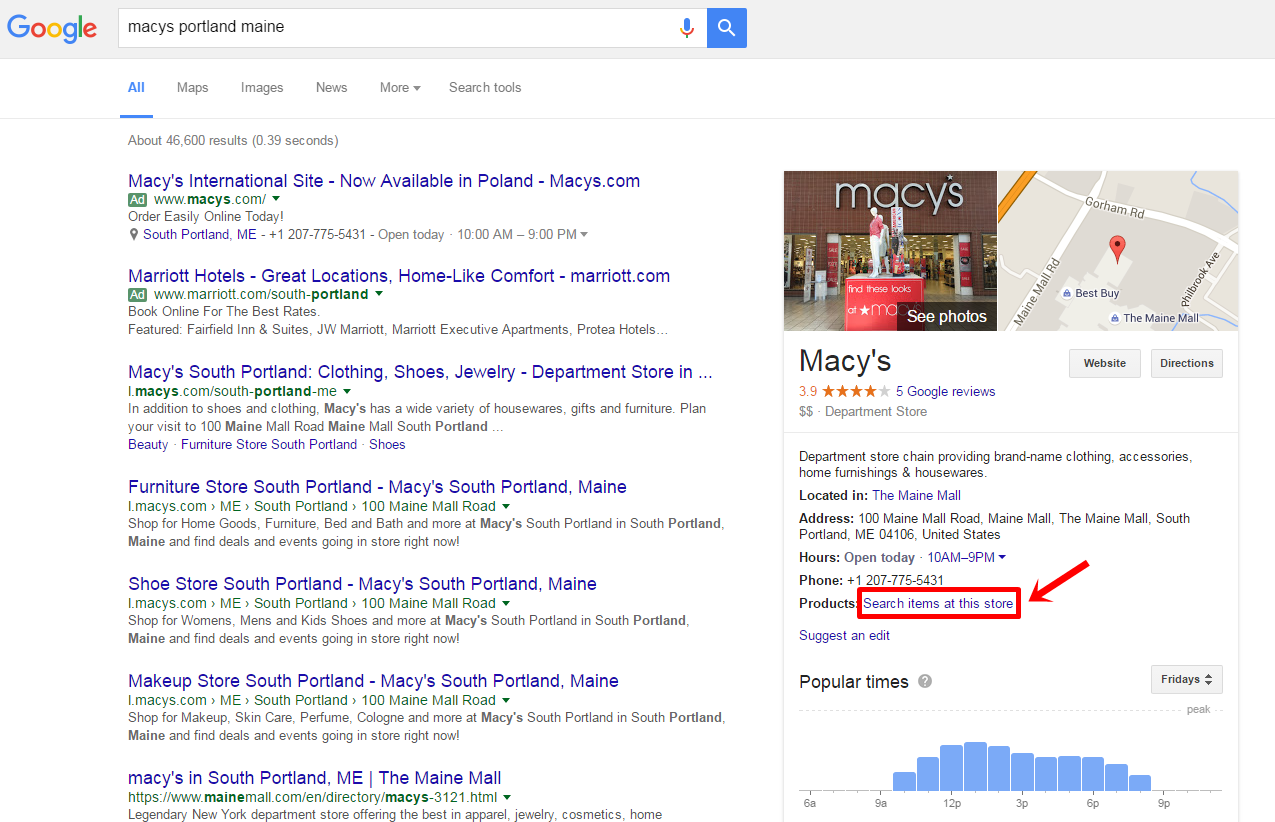Expand the www.macys.com ad dropdown arrow
Image resolution: width=1275 pixels, height=822 pixels.
click(277, 200)
